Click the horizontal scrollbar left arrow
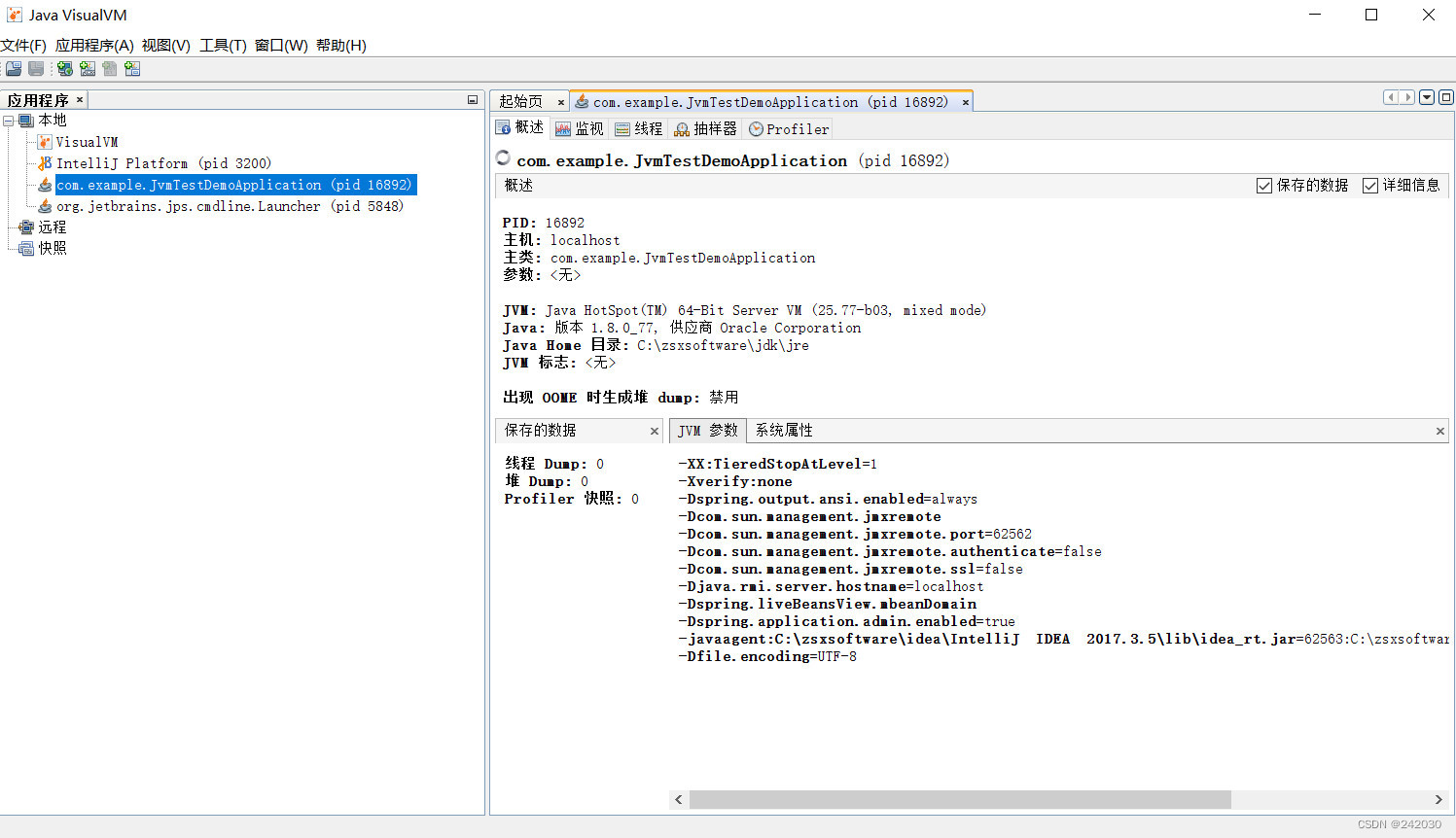 679,800
